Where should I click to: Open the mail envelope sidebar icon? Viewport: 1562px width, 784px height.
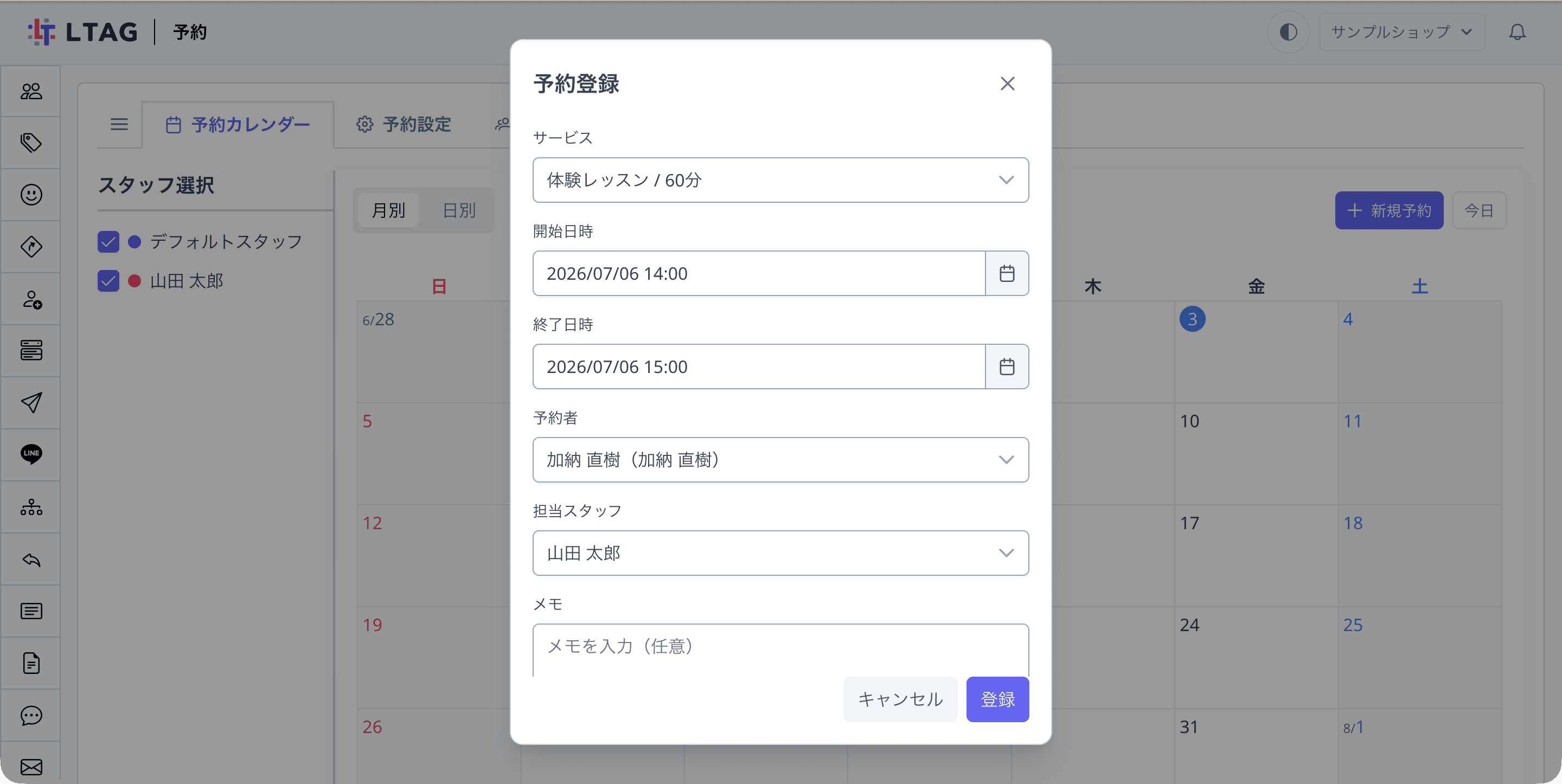(31, 767)
